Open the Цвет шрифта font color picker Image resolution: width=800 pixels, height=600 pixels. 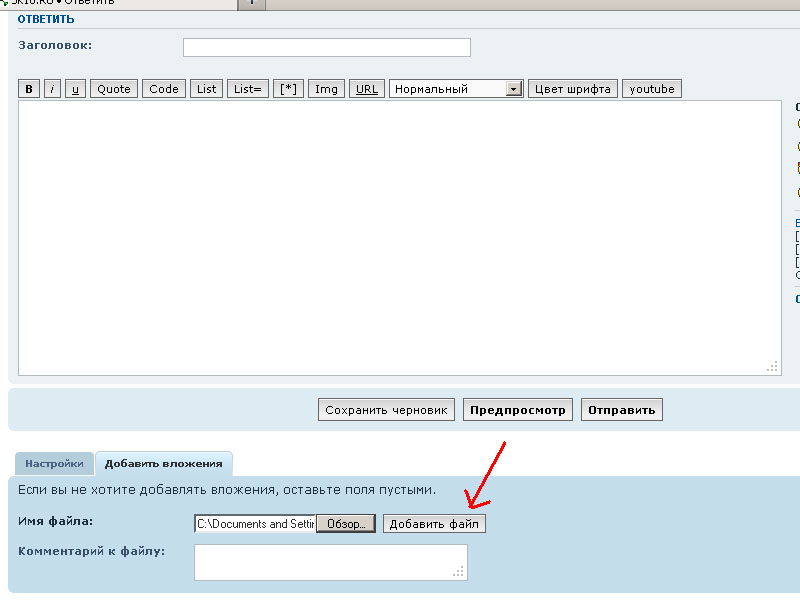(572, 89)
